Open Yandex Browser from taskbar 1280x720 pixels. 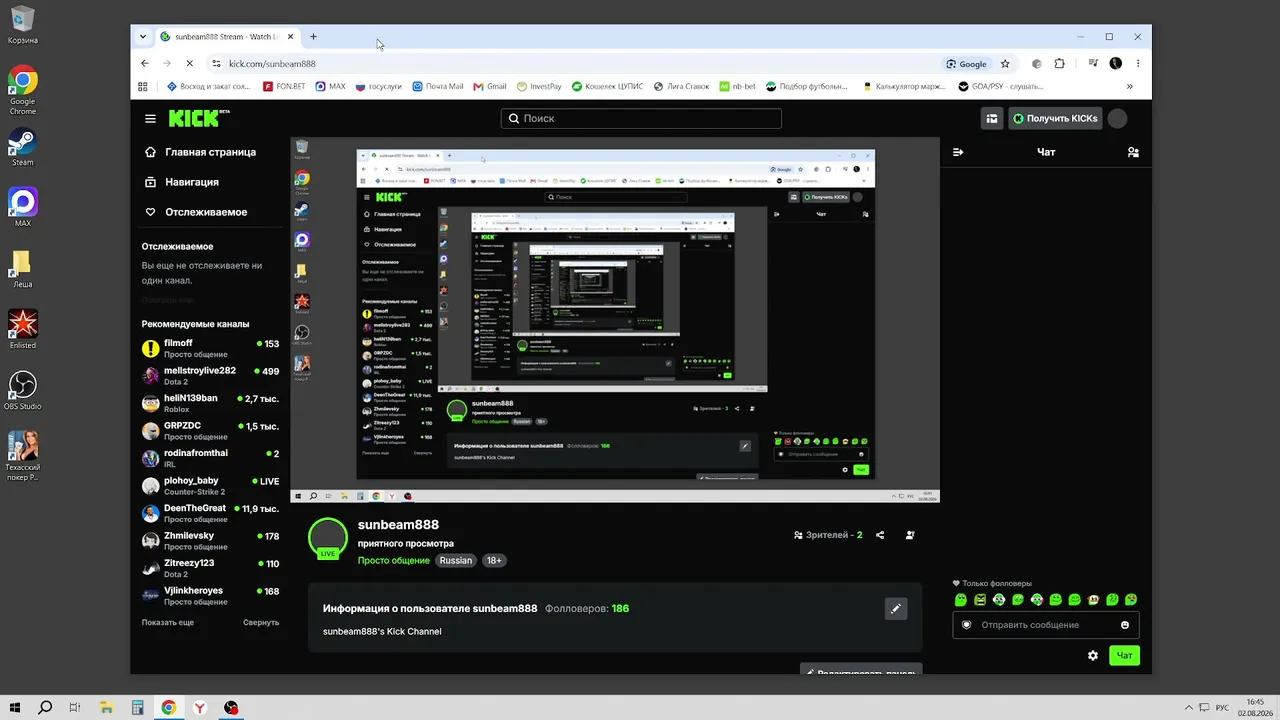point(200,708)
